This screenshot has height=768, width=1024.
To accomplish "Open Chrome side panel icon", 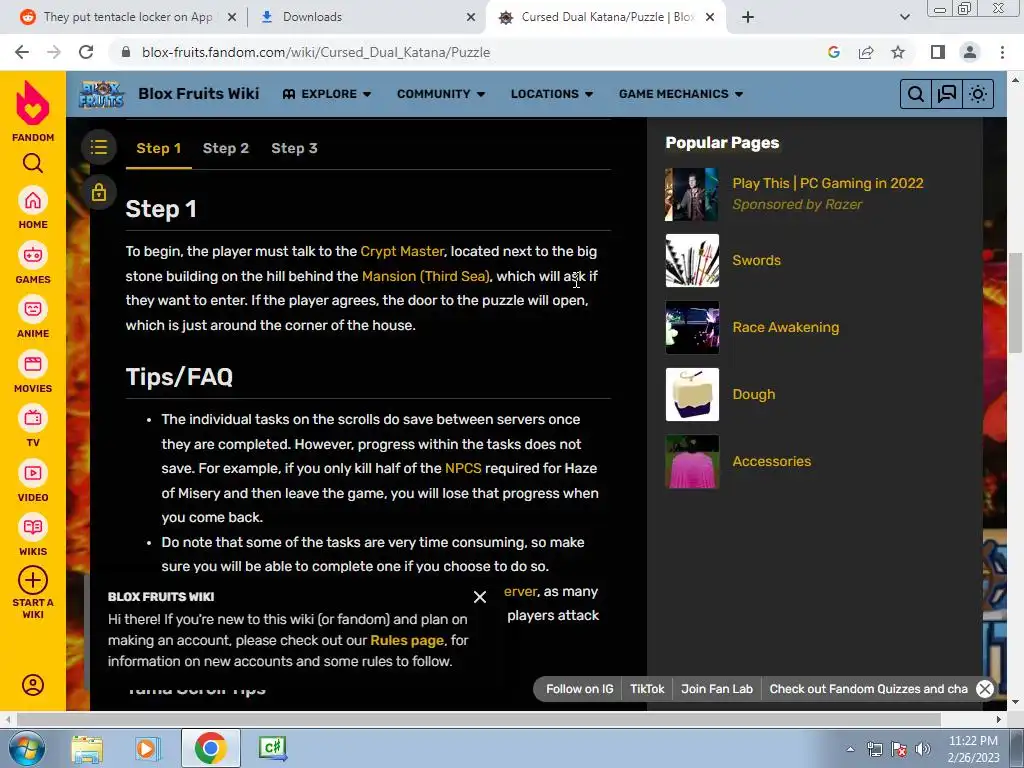I will click(x=938, y=52).
